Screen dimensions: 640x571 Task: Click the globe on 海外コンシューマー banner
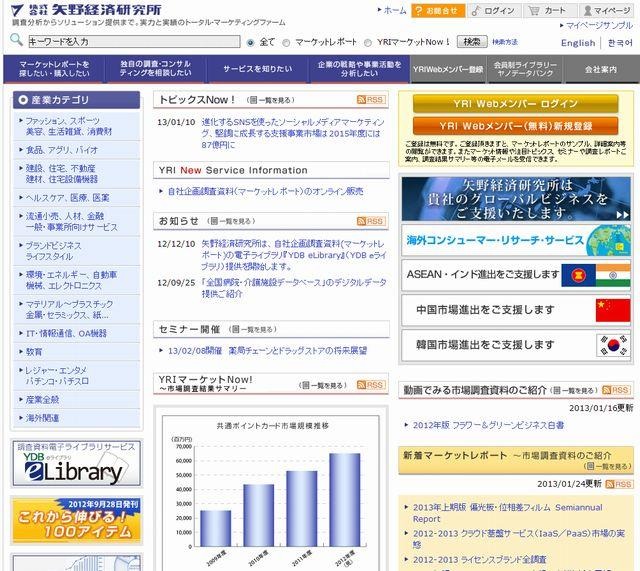coord(609,240)
